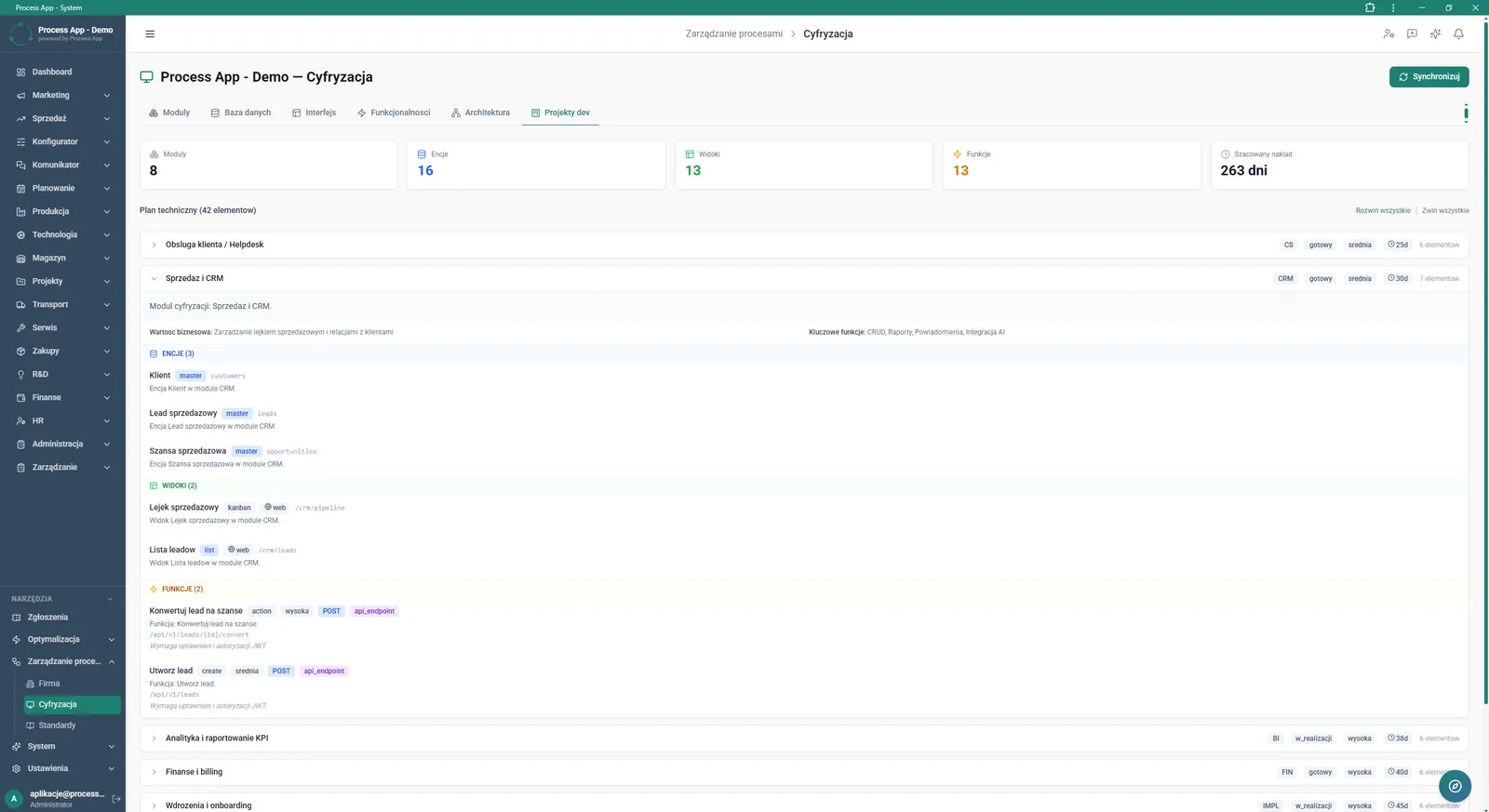Click the Widoki 13 stat card
This screenshot has width=1489, height=812.
coord(804,165)
